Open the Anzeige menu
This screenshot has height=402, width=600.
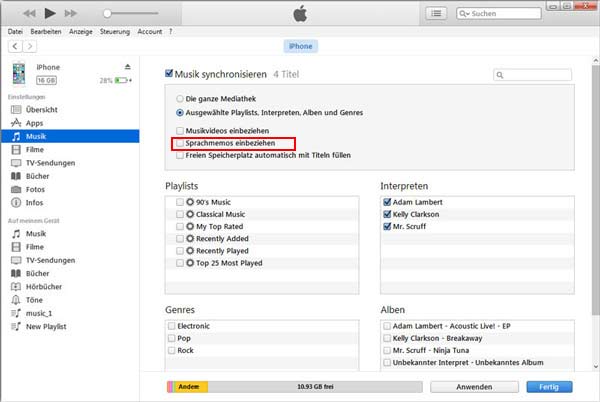point(81,32)
